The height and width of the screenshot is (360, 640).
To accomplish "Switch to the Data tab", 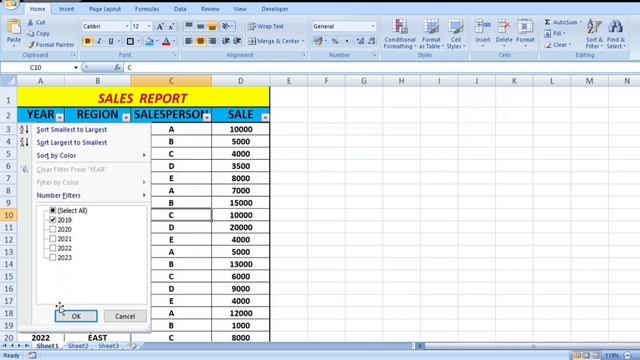I will (x=180, y=9).
